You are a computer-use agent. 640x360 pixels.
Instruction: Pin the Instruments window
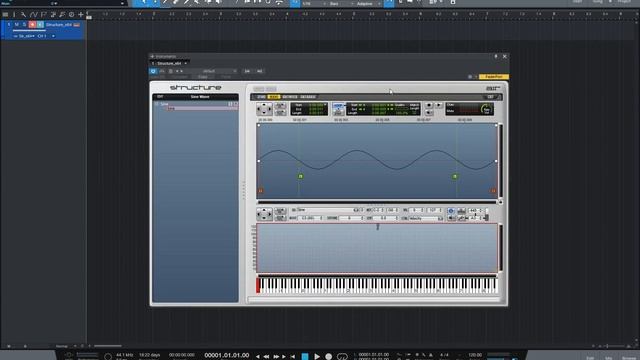(496, 56)
